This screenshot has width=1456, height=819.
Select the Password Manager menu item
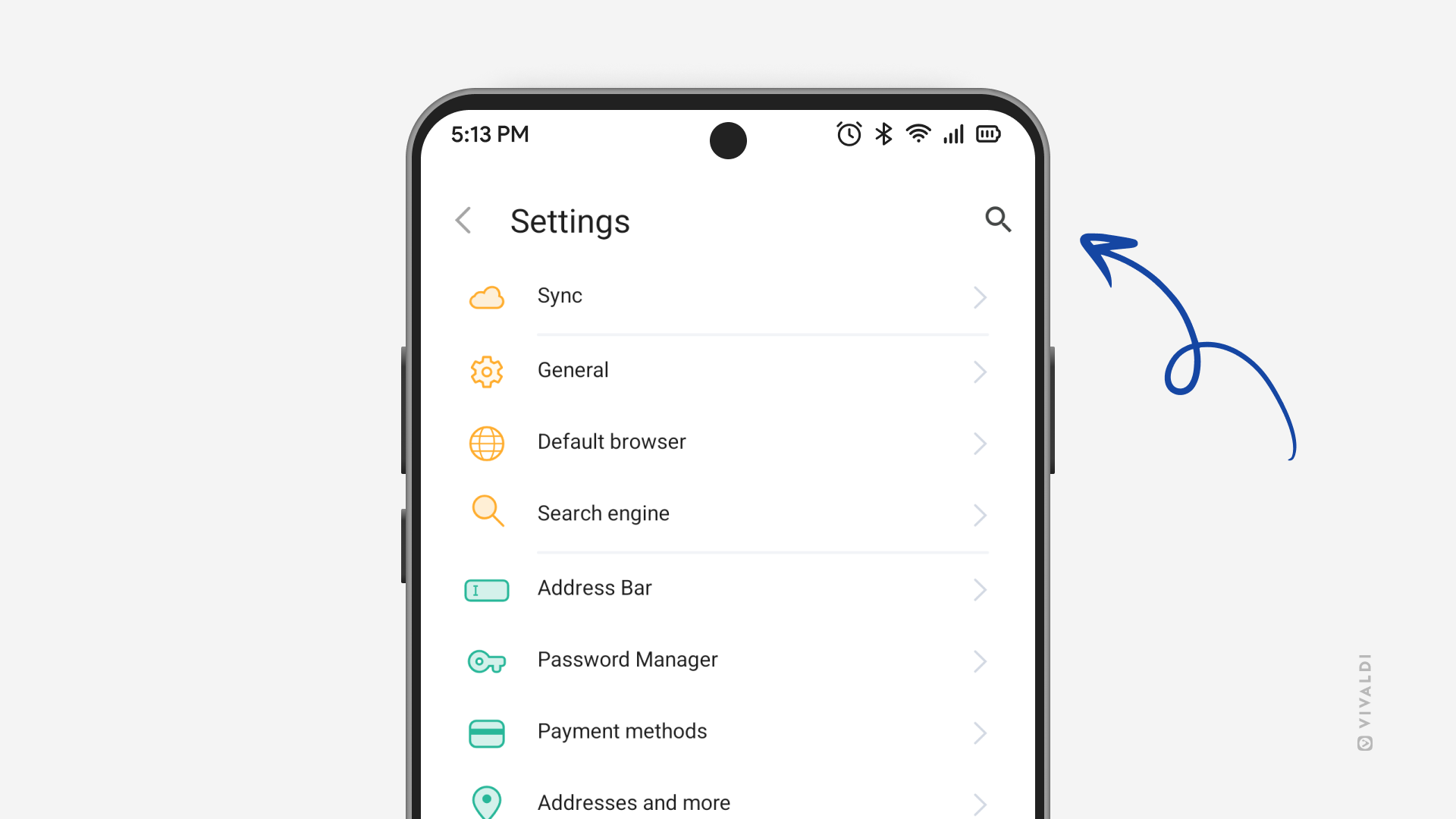pos(728,660)
